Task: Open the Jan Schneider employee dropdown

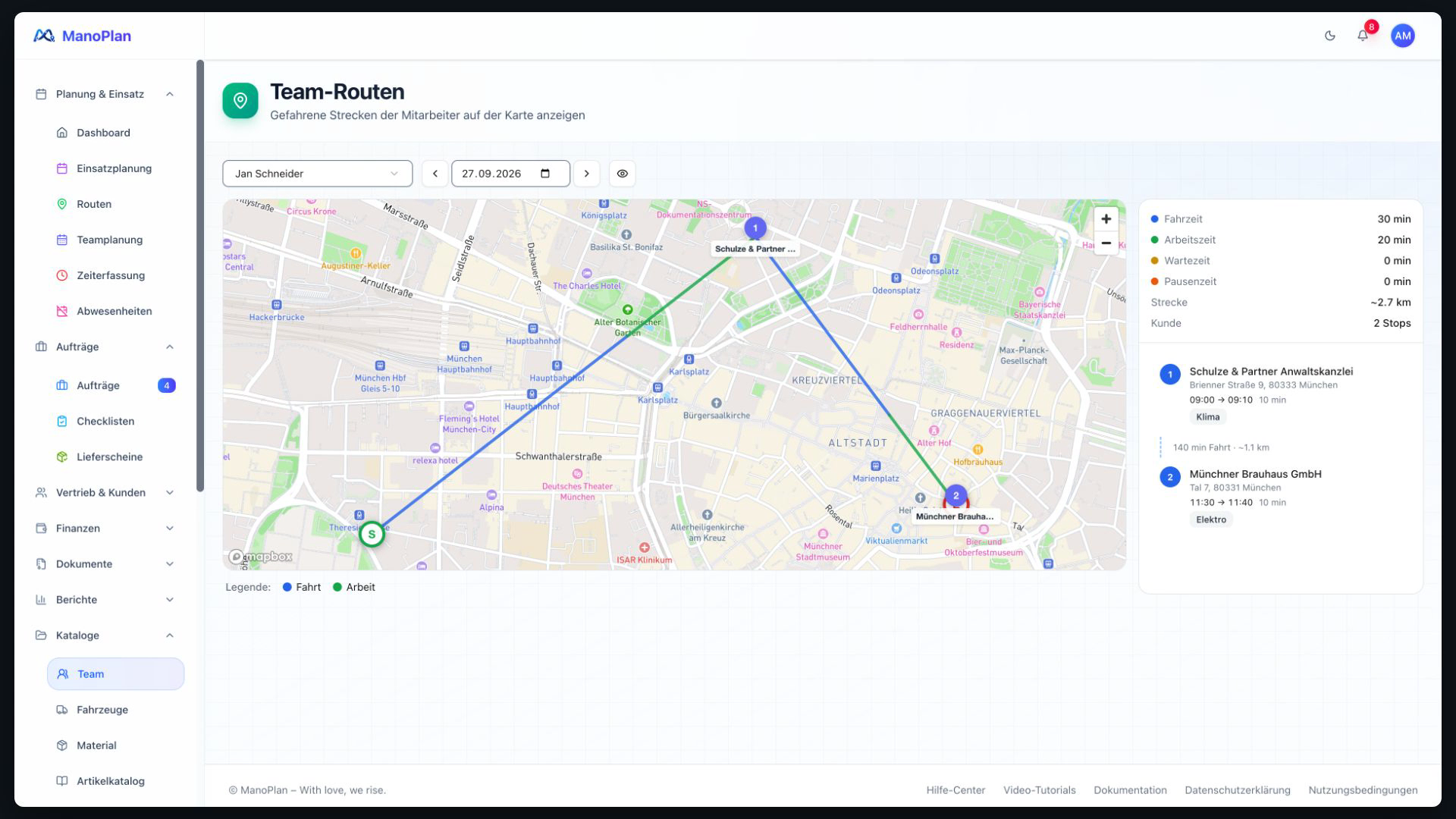Action: (317, 174)
